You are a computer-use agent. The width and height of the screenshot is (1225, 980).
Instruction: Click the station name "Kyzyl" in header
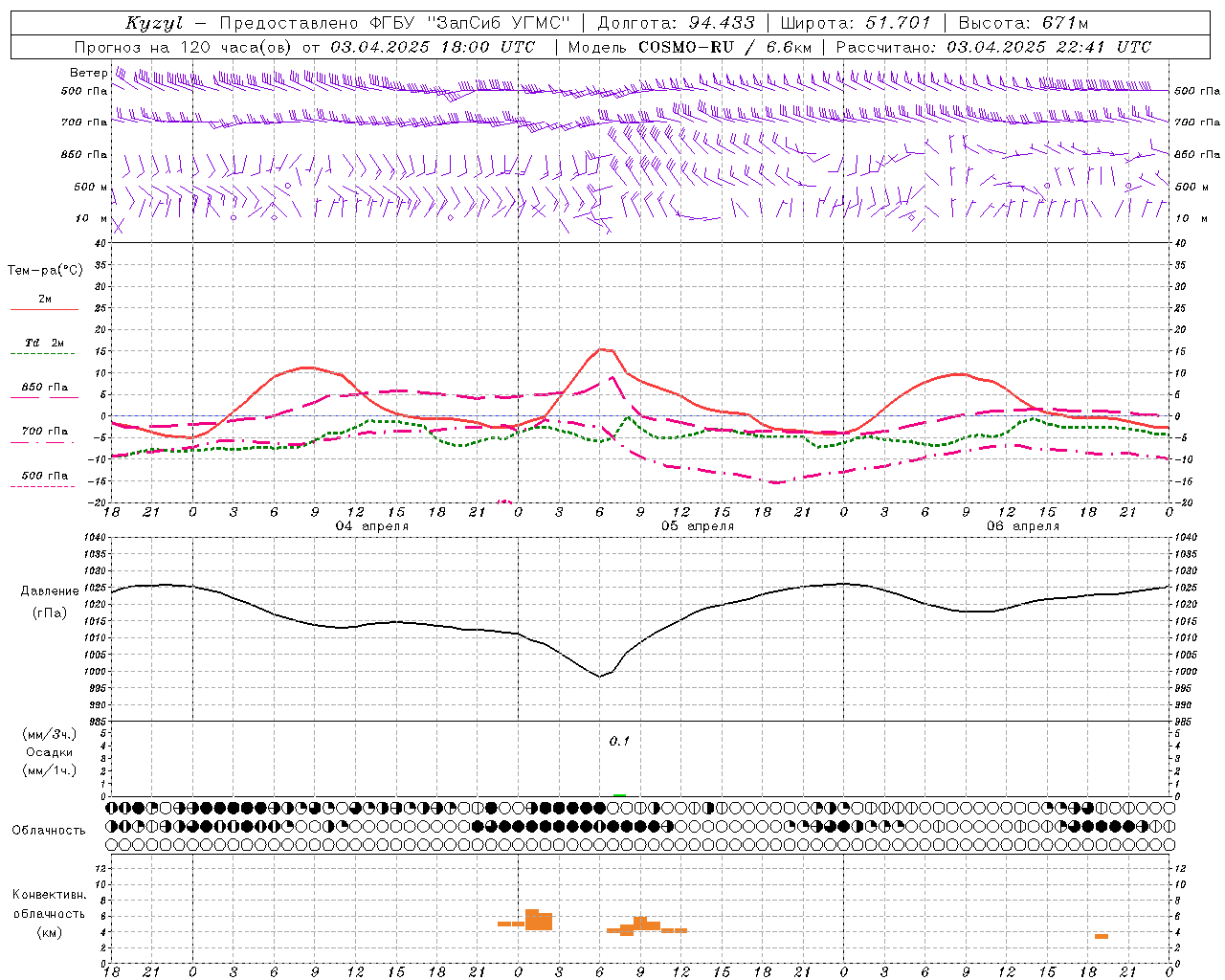pos(154,23)
